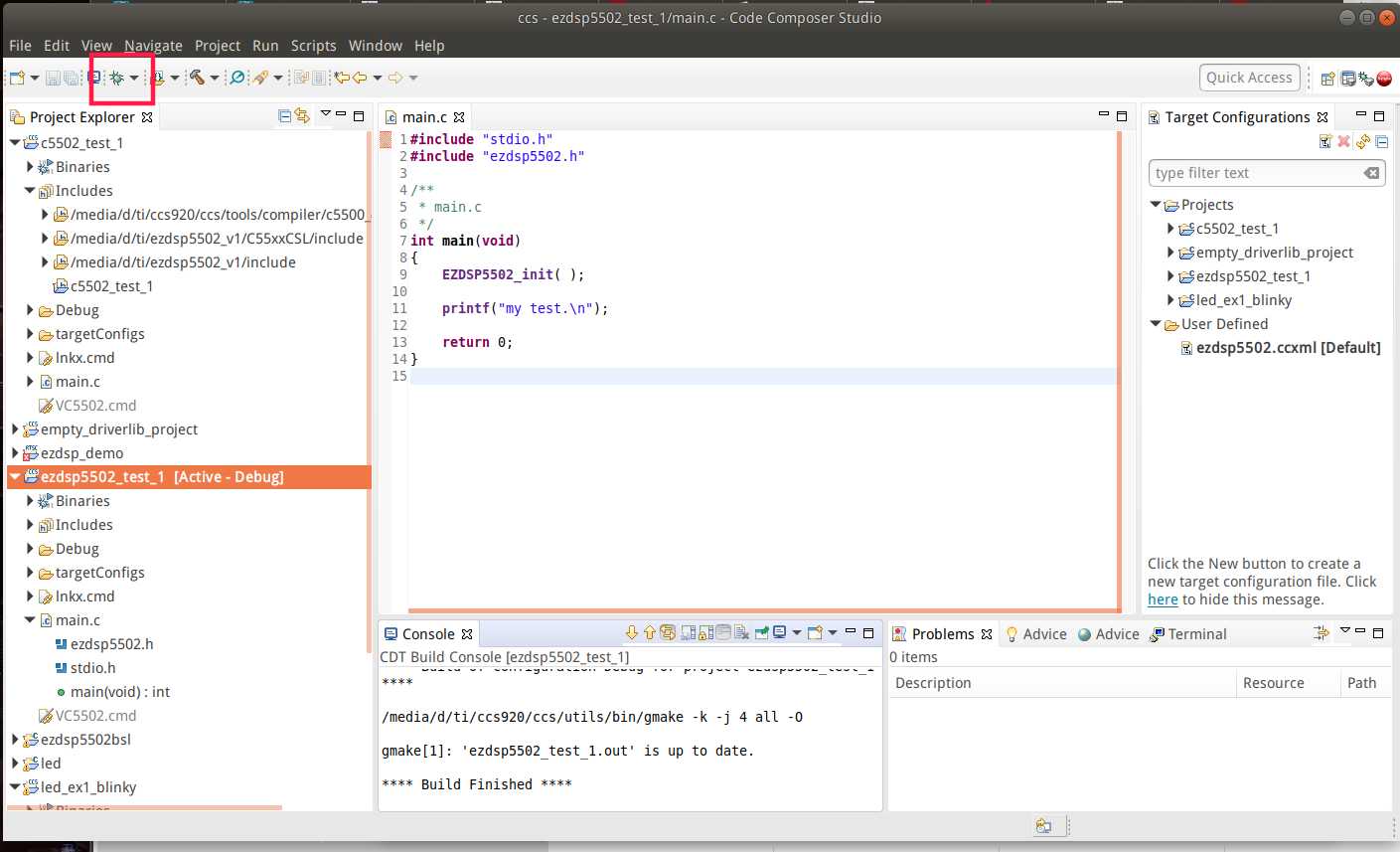This screenshot has width=1400, height=852.
Task: Click the status bar icon at bottom
Action: [1043, 825]
